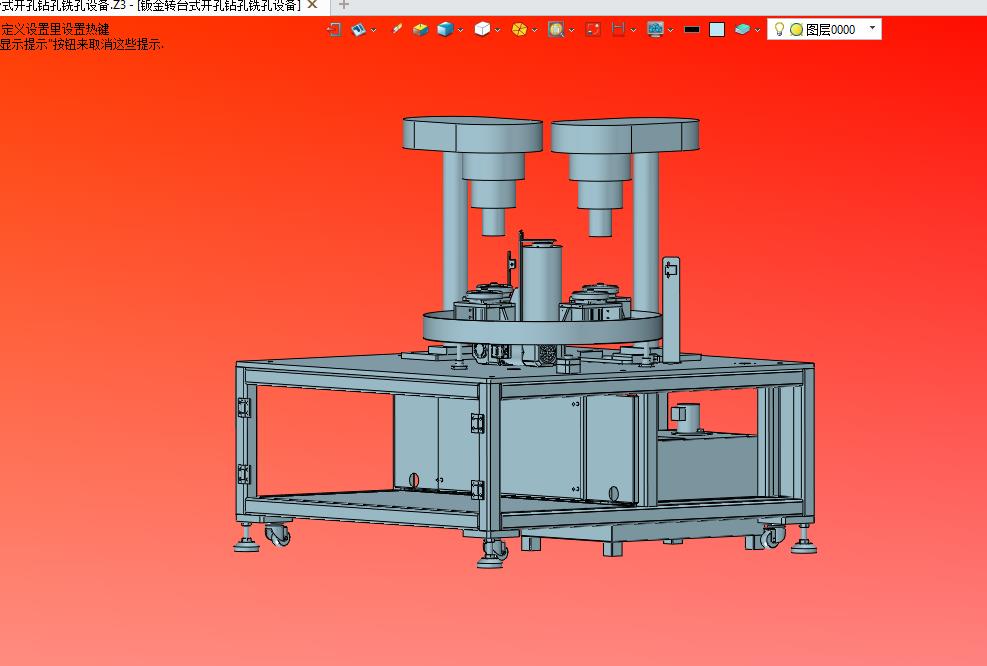Toggle the light bulb layer visibility
Screen dimensions: 987x666
pos(779,30)
